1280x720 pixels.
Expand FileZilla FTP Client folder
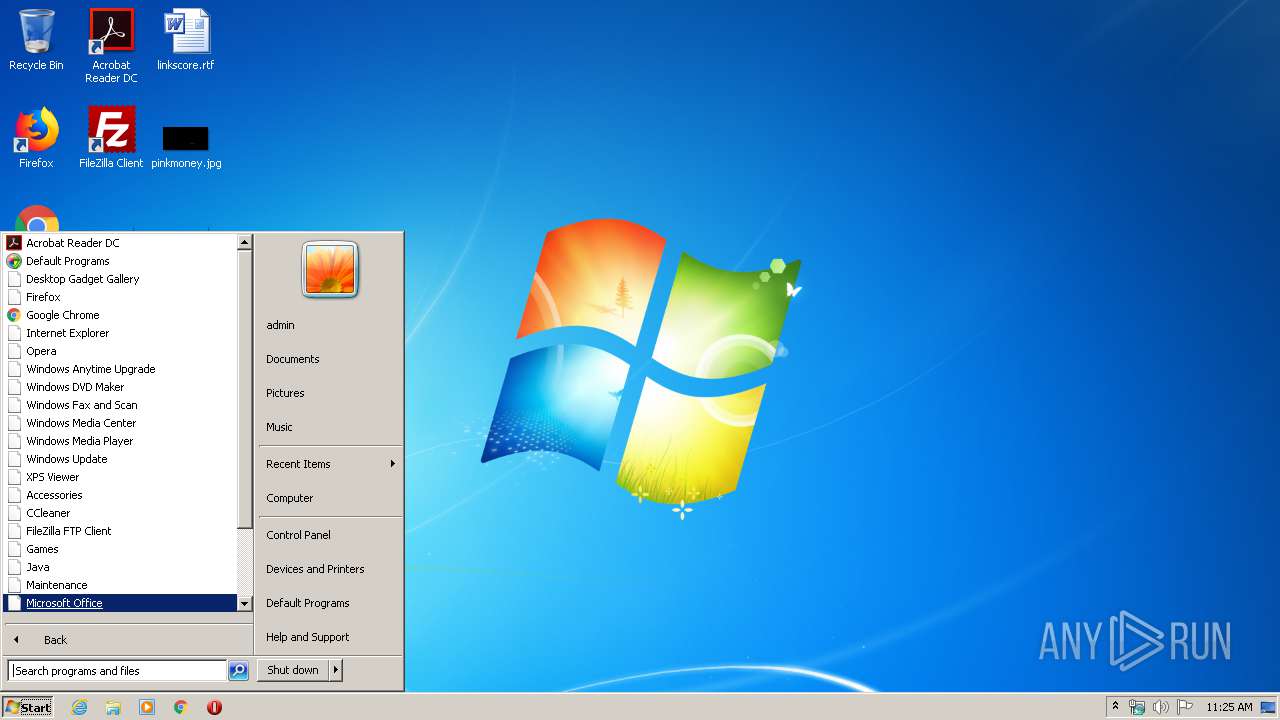[121, 531]
